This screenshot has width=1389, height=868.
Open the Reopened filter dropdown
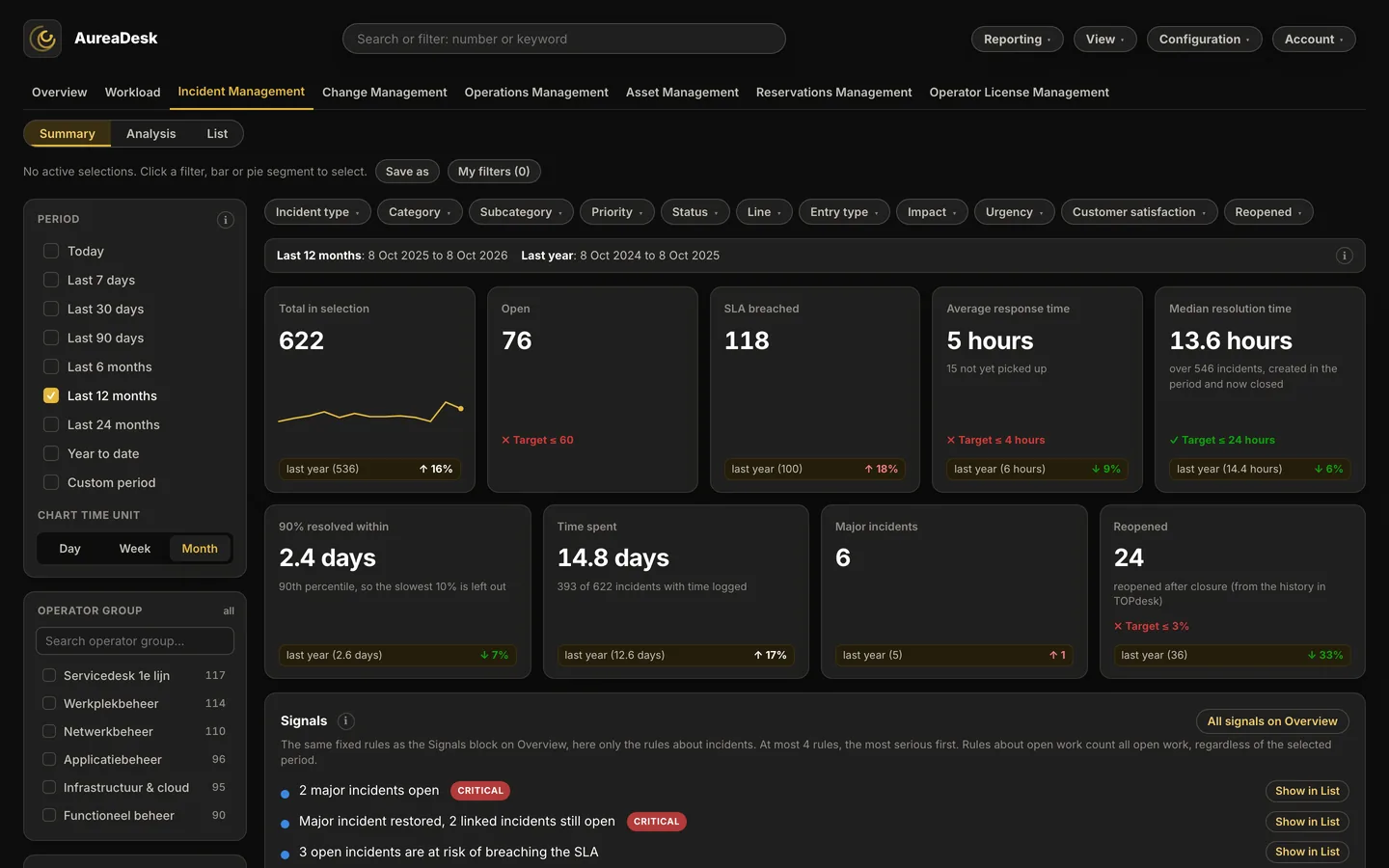coord(1268,212)
